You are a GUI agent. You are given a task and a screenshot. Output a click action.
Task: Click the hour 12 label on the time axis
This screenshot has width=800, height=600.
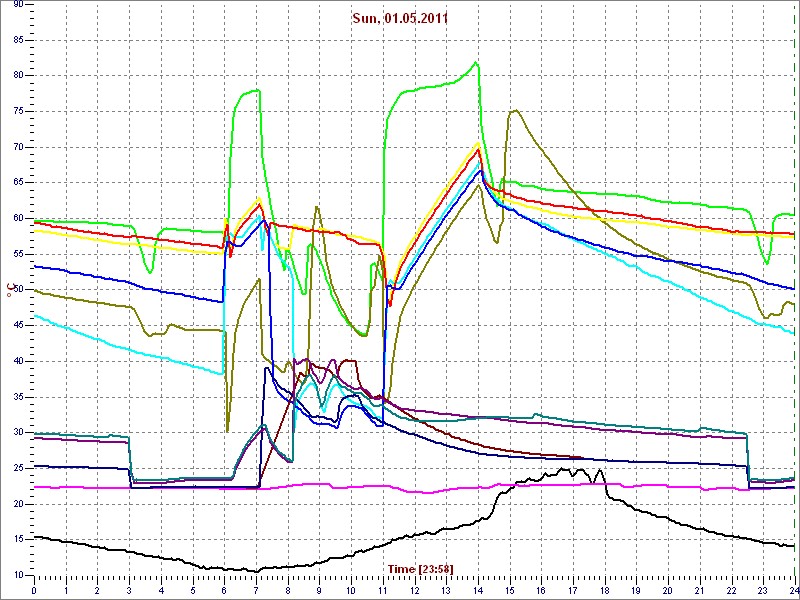click(414, 590)
